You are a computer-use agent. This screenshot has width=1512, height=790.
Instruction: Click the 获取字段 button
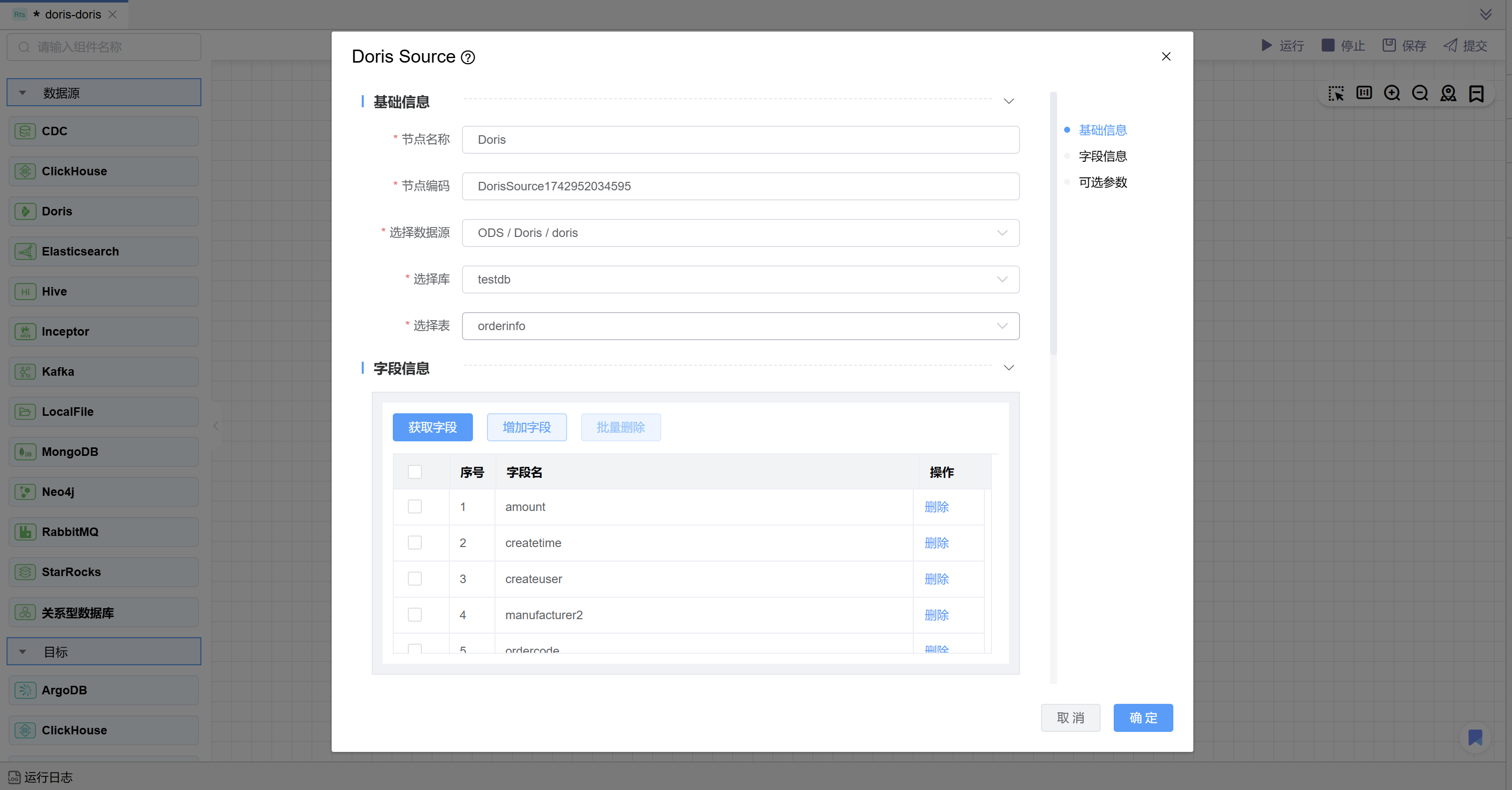pos(432,427)
